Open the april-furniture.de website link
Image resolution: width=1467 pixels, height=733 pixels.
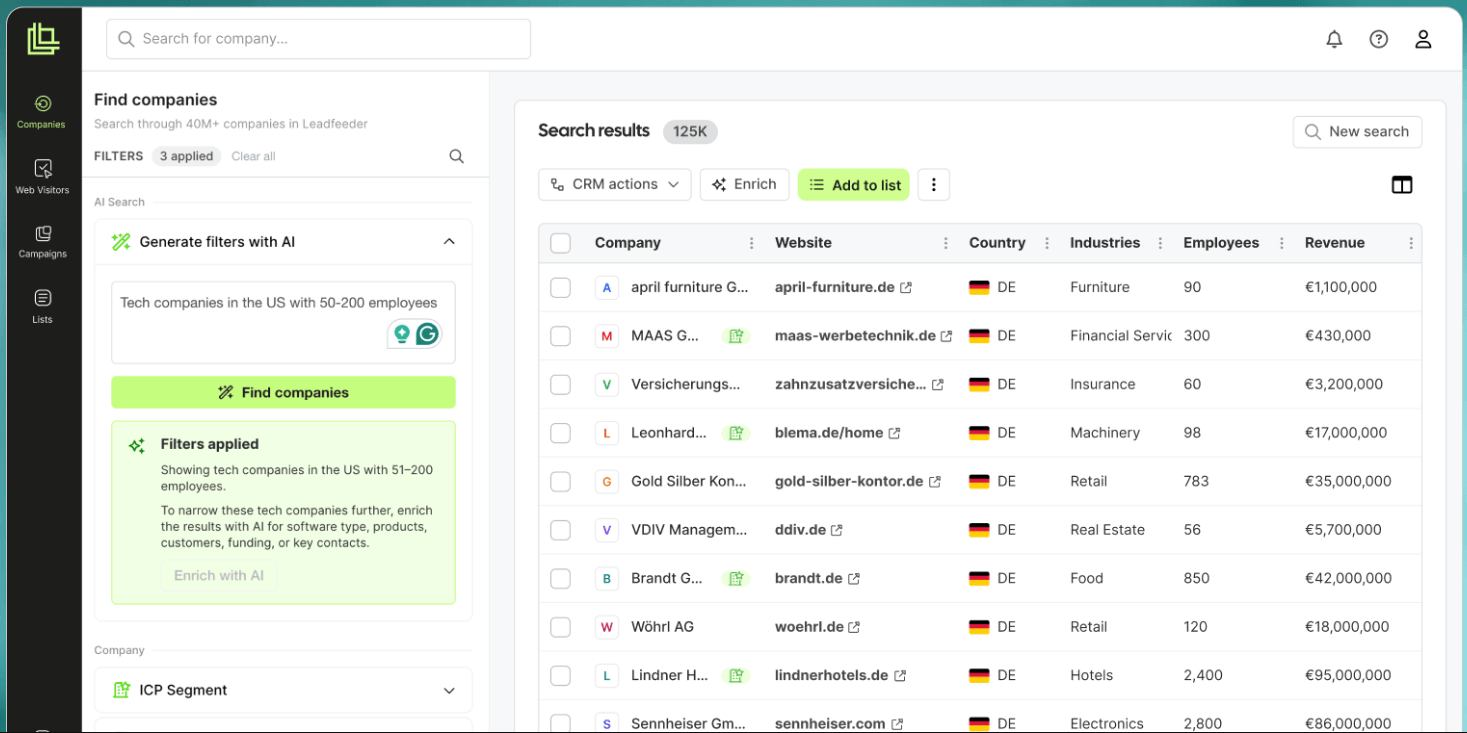point(834,288)
